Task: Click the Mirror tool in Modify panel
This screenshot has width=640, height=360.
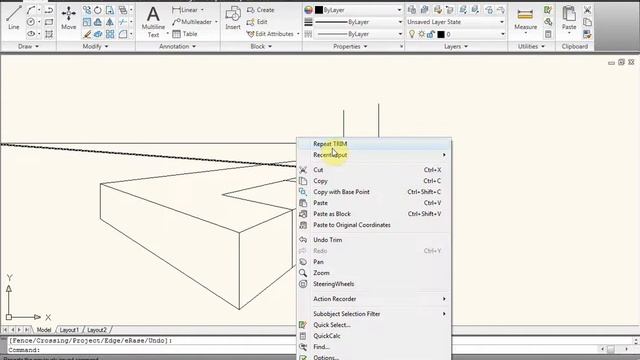Action: [110, 22]
